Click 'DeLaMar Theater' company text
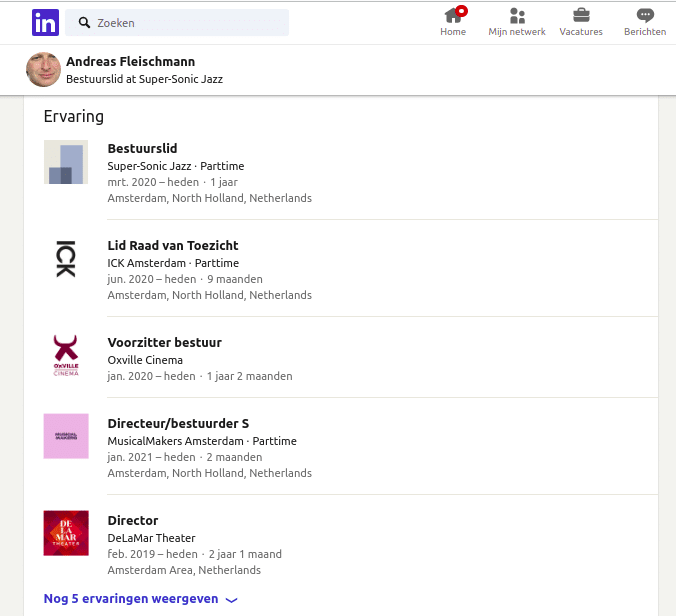 [x=152, y=538]
